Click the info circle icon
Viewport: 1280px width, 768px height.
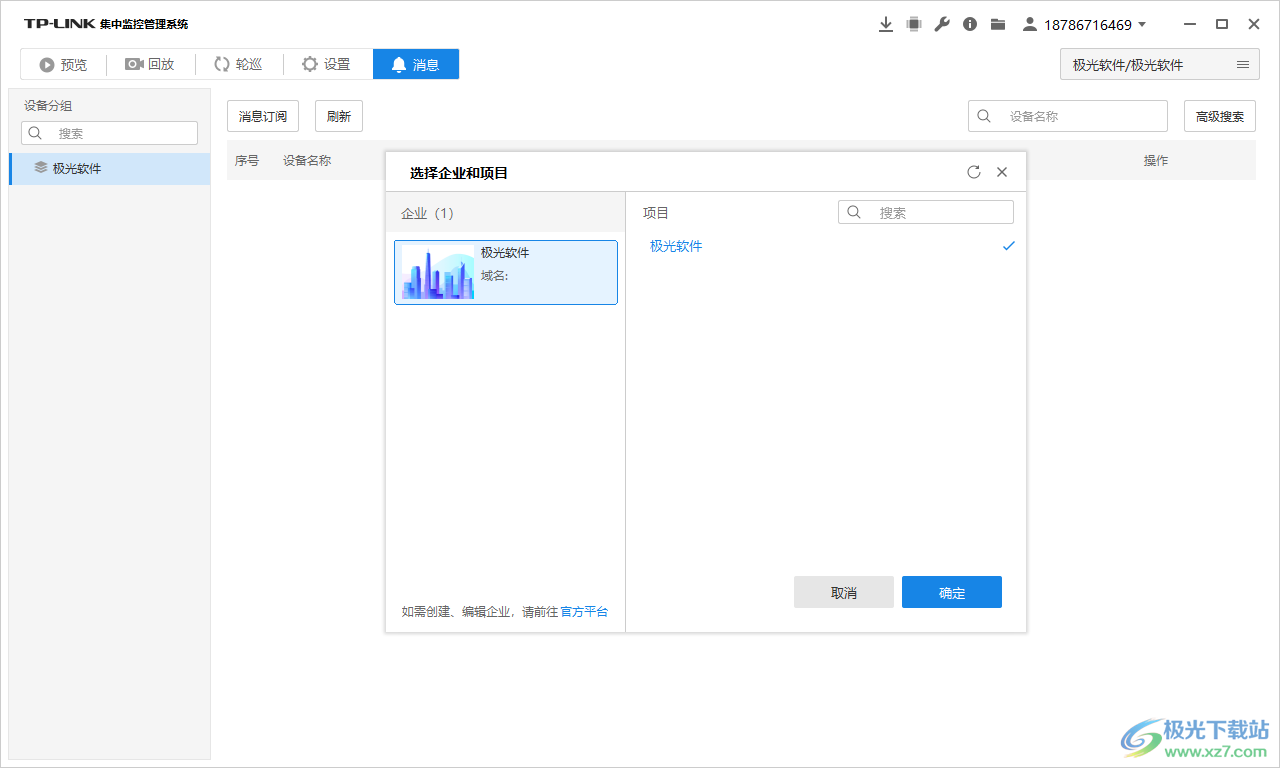(x=969, y=24)
